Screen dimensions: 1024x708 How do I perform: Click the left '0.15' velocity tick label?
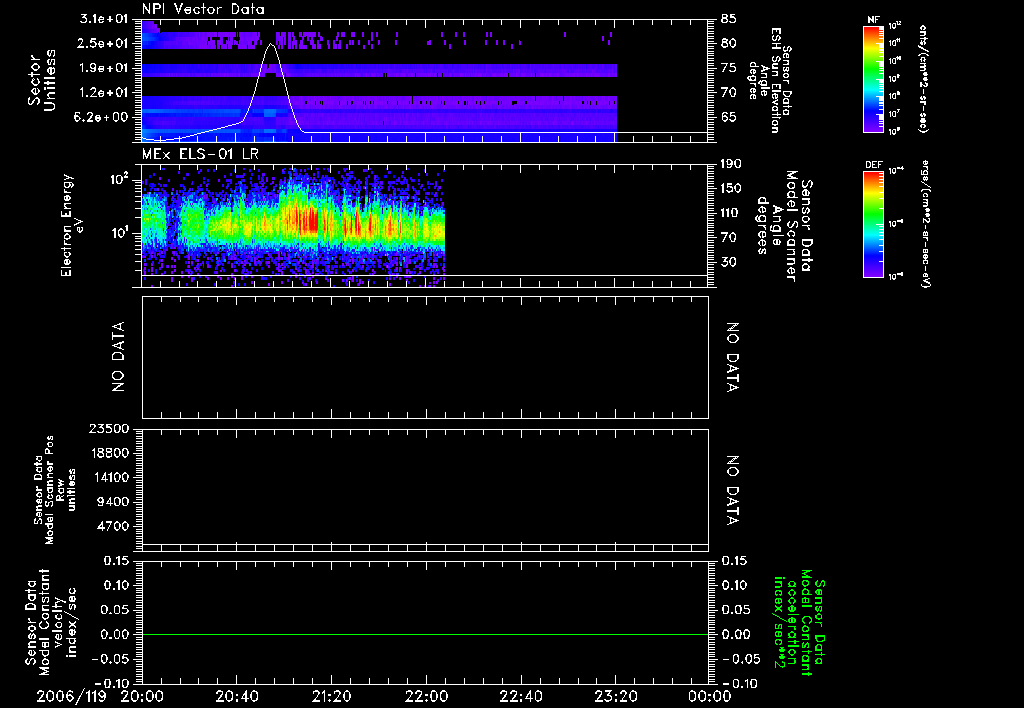click(117, 560)
